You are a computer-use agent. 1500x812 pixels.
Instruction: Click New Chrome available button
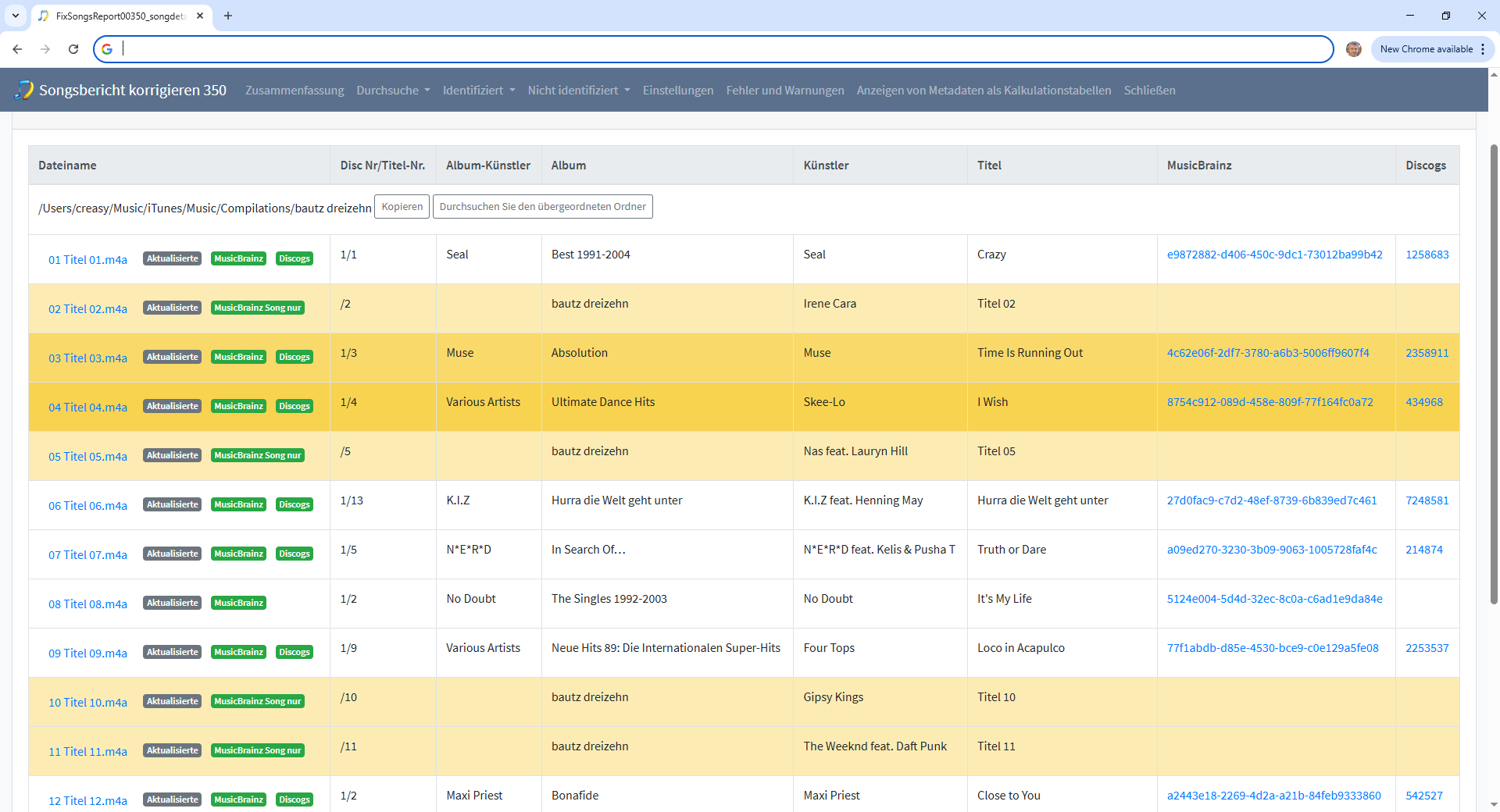point(1426,49)
